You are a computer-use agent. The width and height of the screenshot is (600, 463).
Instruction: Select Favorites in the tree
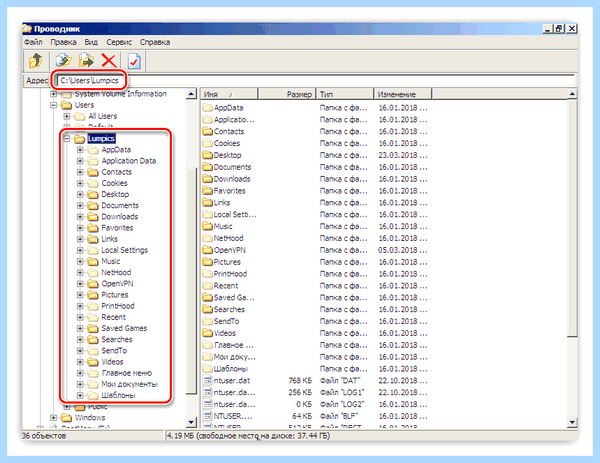[x=117, y=228]
